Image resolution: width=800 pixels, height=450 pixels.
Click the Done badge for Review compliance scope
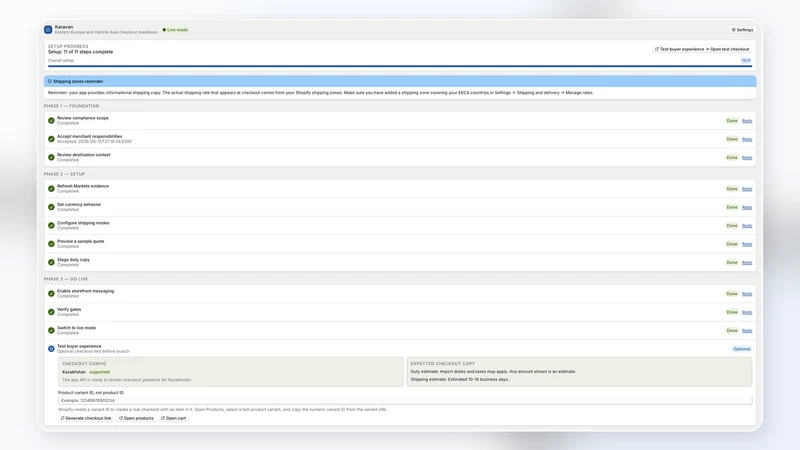(x=732, y=121)
